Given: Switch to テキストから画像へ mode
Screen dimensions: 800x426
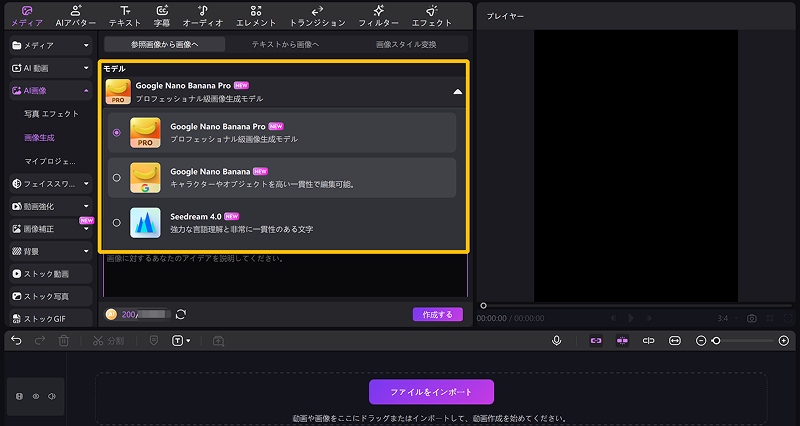Looking at the screenshot, I should click(285, 44).
